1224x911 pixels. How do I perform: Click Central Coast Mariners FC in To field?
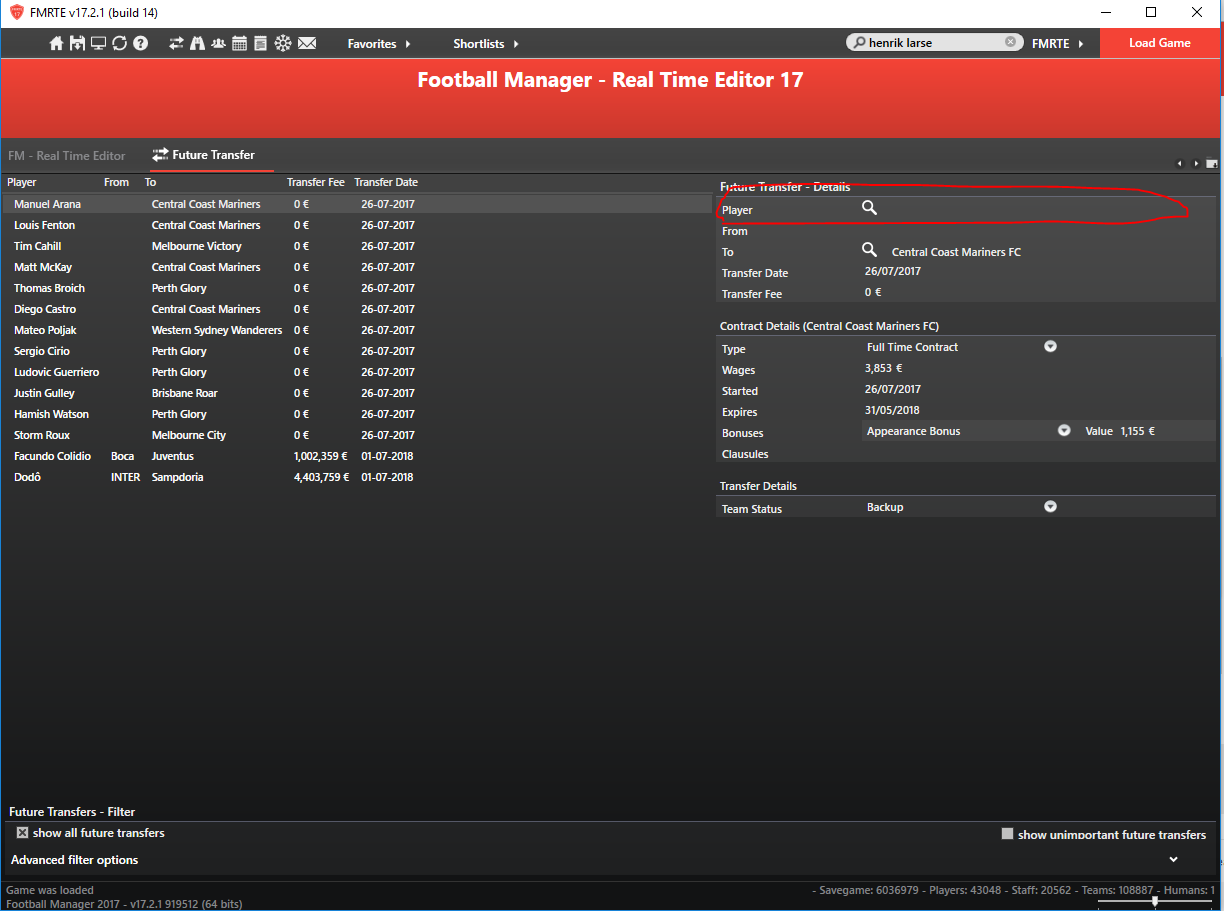coord(956,252)
